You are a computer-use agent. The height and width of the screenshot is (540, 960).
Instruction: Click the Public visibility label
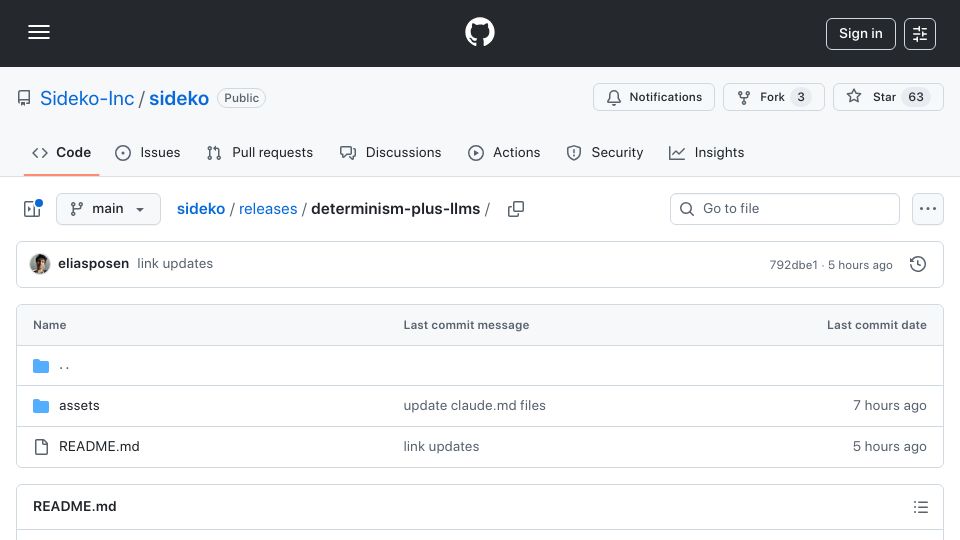click(x=241, y=98)
